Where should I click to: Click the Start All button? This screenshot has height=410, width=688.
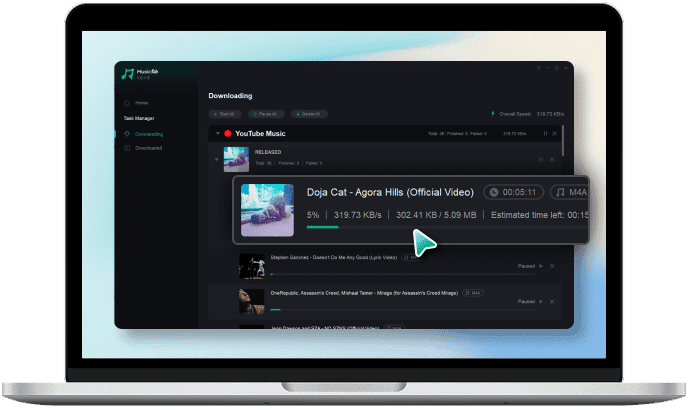[x=225, y=114]
